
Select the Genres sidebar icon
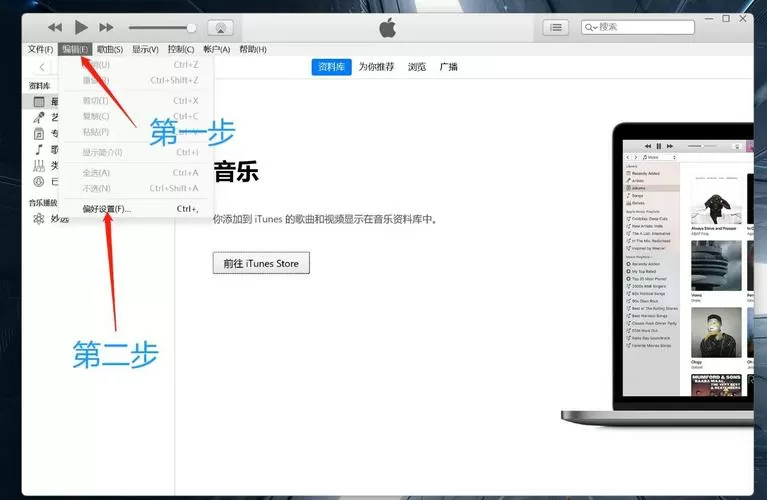[x=39, y=165]
